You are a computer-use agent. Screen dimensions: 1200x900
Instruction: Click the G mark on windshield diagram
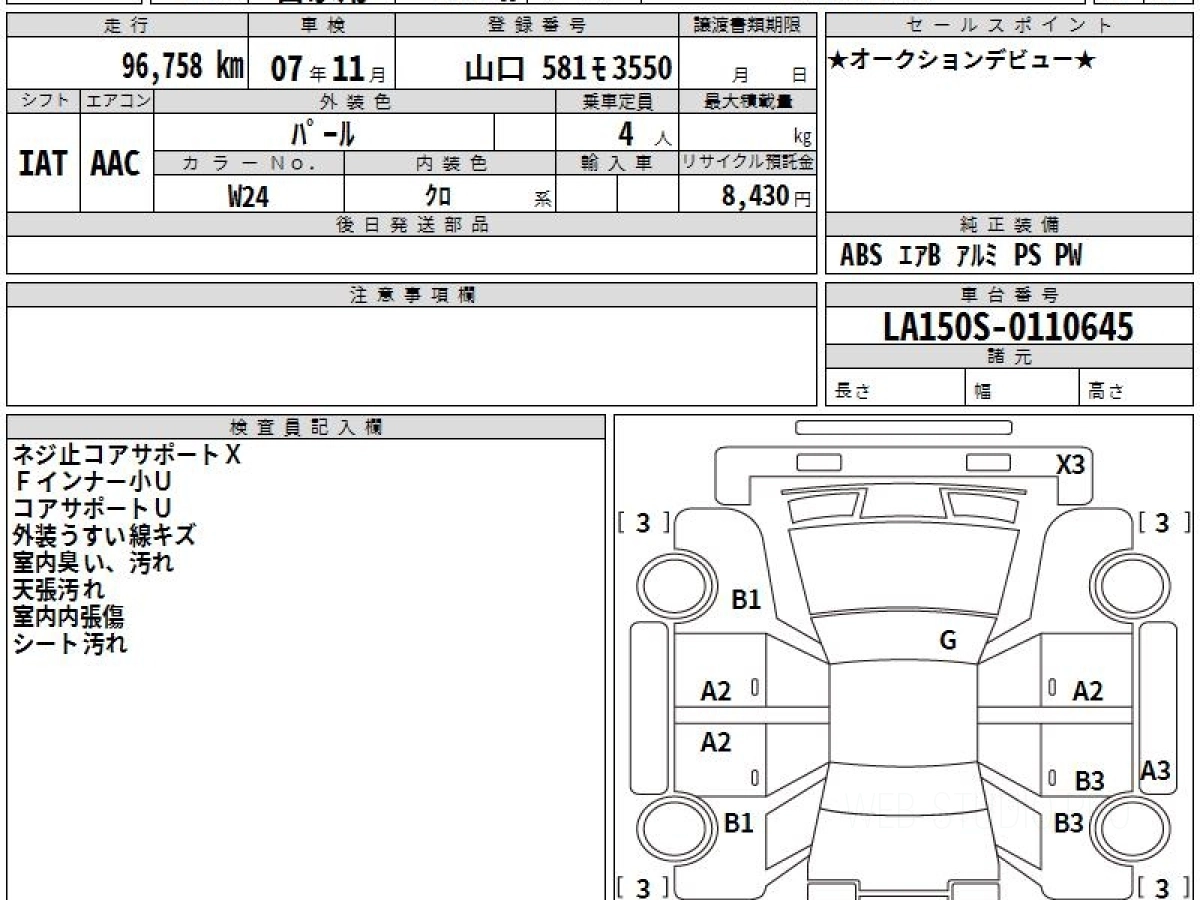point(948,641)
